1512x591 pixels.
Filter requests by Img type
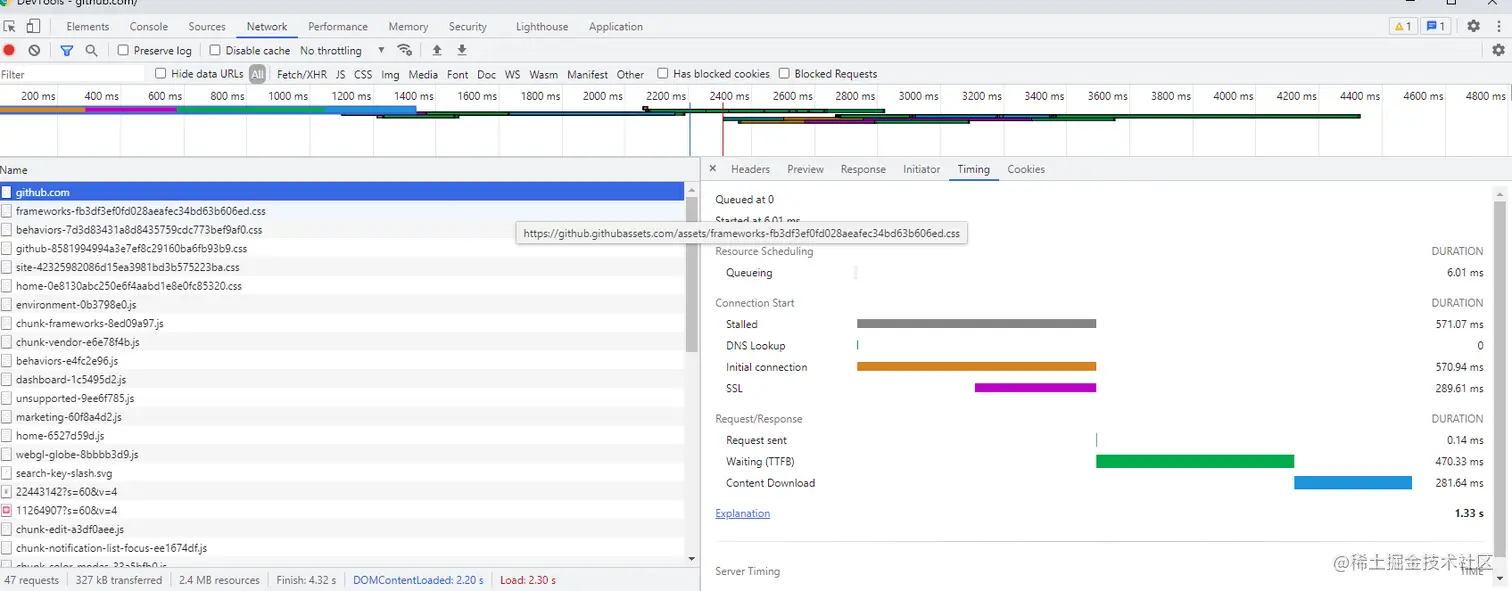[x=390, y=74]
